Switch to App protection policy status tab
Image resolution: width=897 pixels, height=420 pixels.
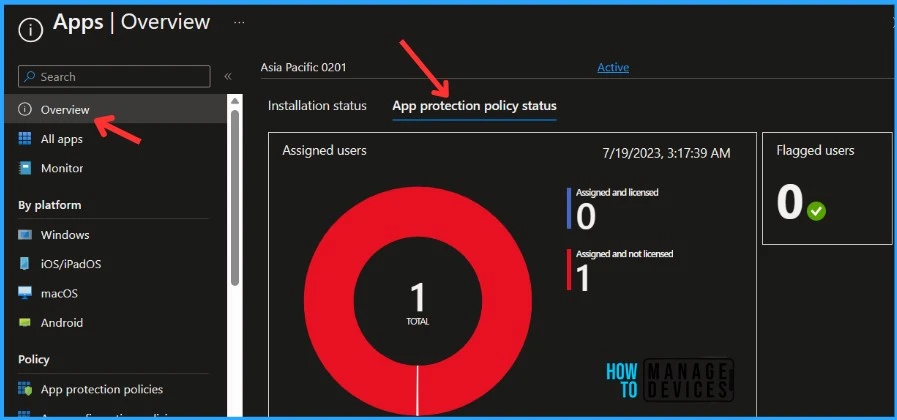[474, 106]
